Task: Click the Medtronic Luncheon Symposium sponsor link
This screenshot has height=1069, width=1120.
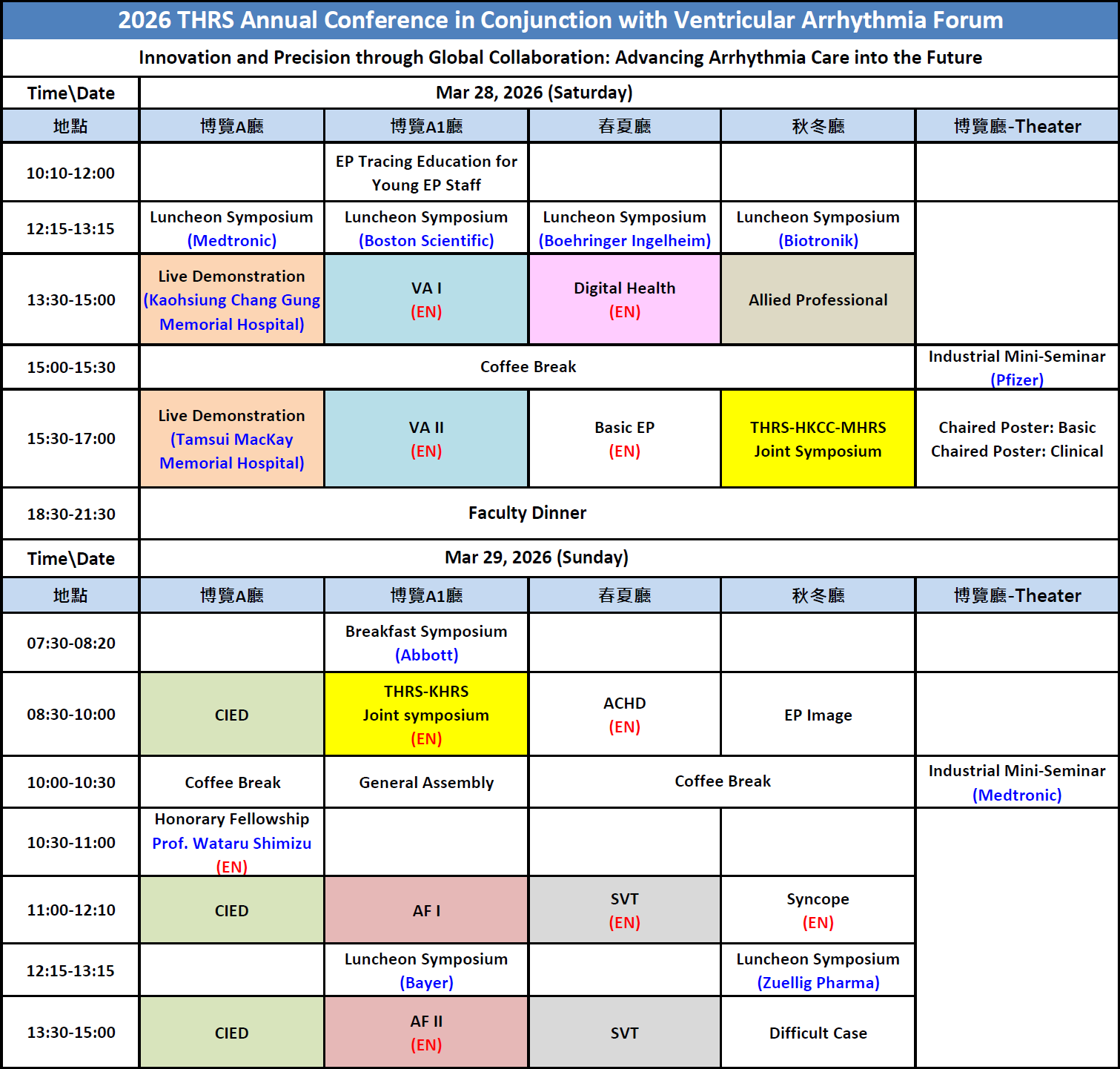Action: tap(231, 241)
